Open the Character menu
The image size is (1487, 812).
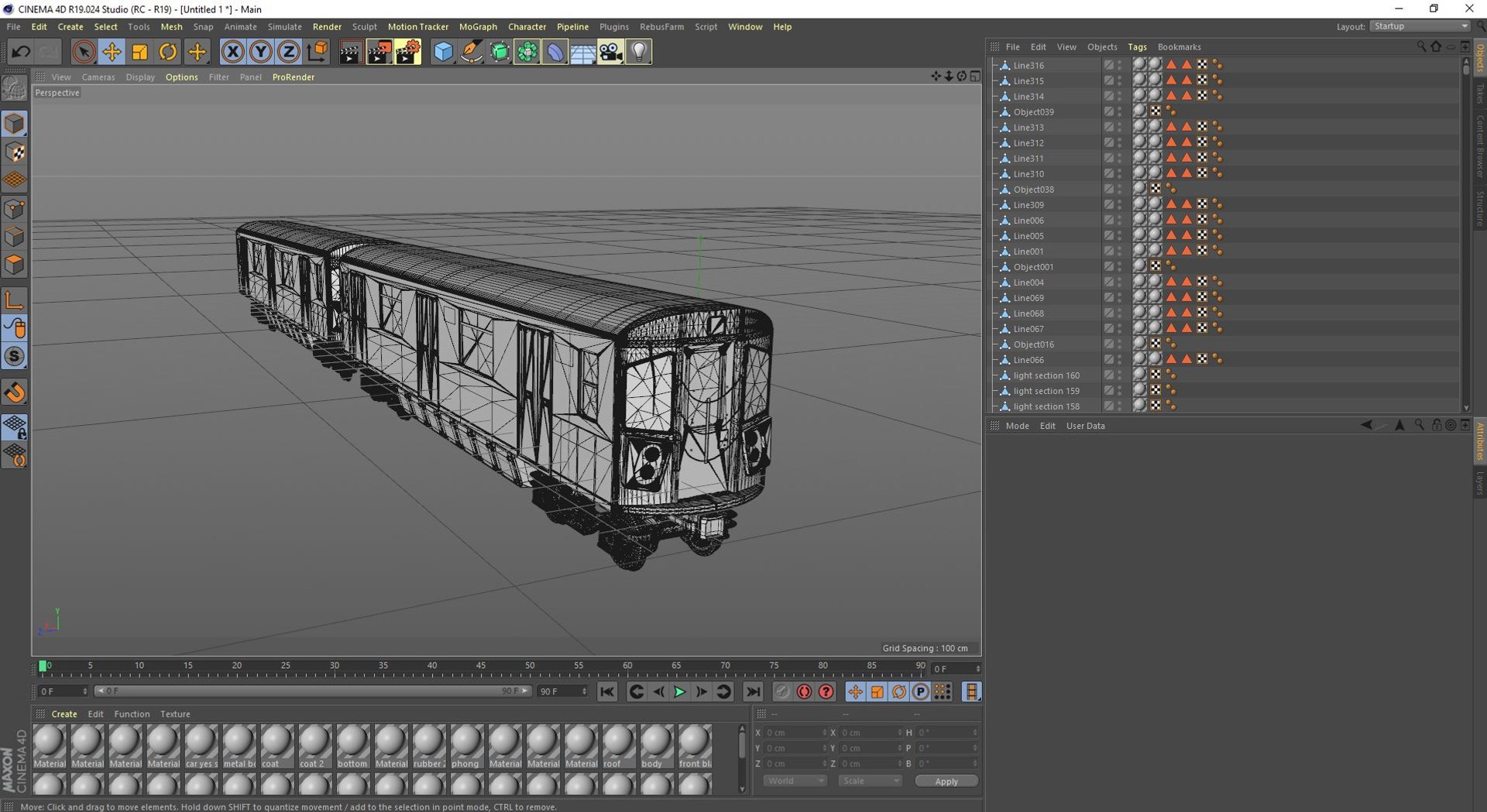pos(527,26)
